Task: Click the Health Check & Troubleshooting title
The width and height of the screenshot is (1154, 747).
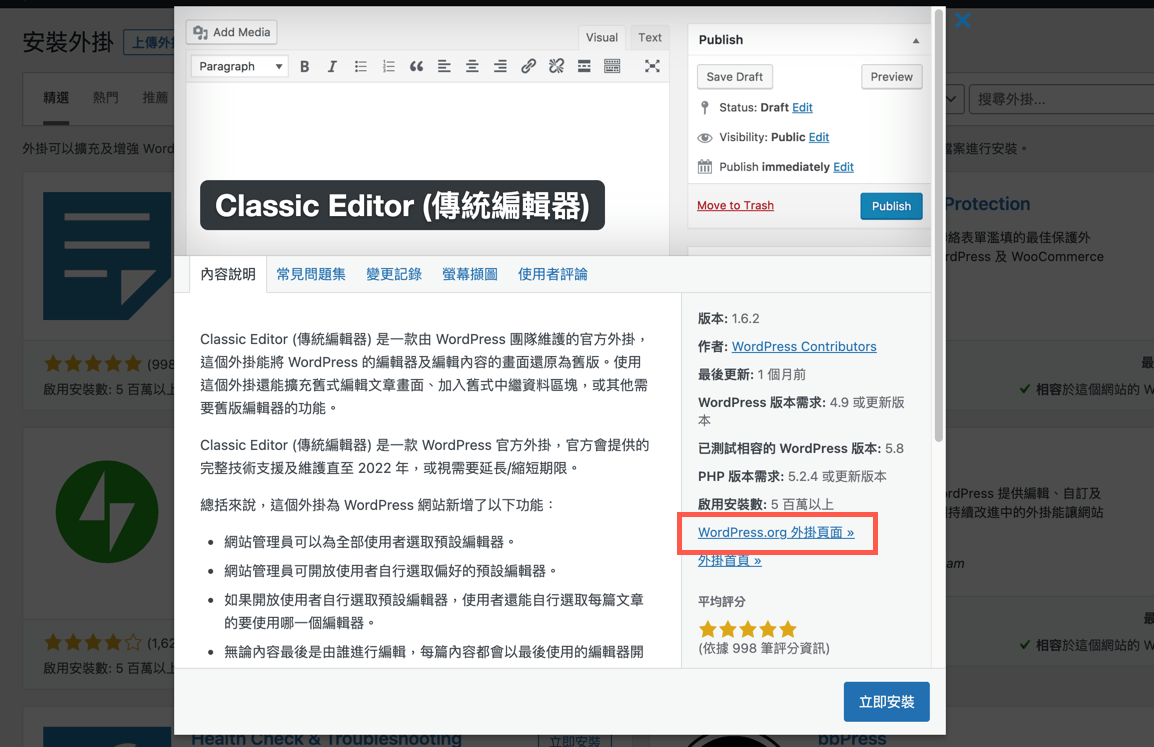Action: [x=326, y=738]
